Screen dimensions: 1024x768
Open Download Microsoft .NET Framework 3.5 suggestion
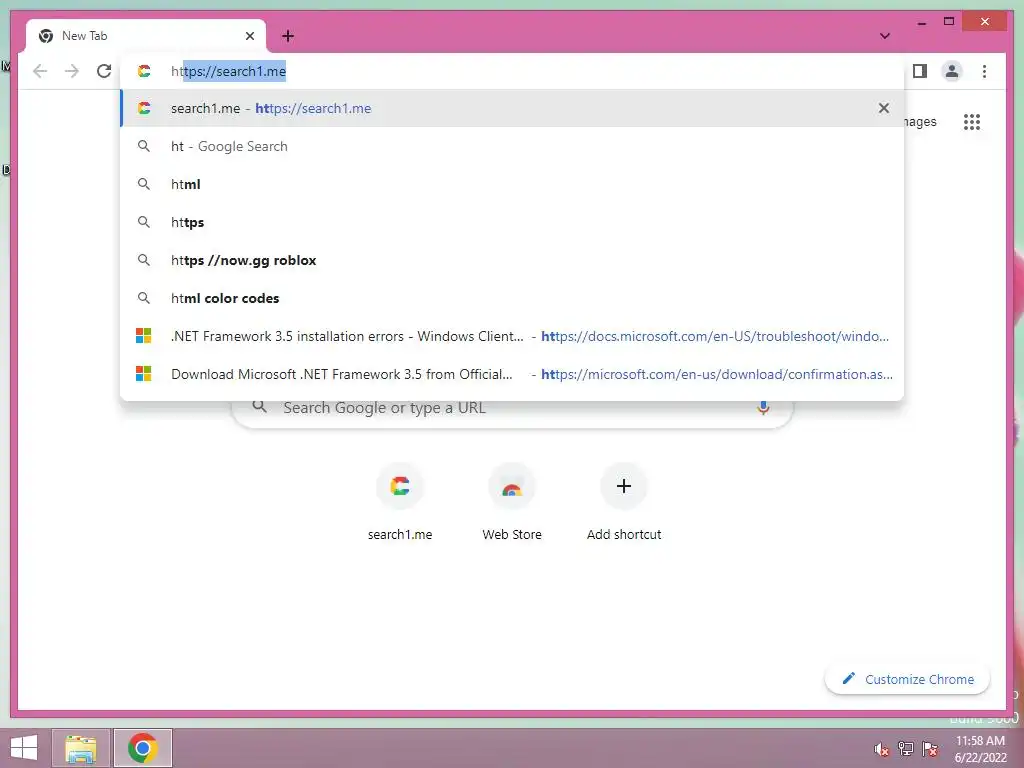point(512,374)
